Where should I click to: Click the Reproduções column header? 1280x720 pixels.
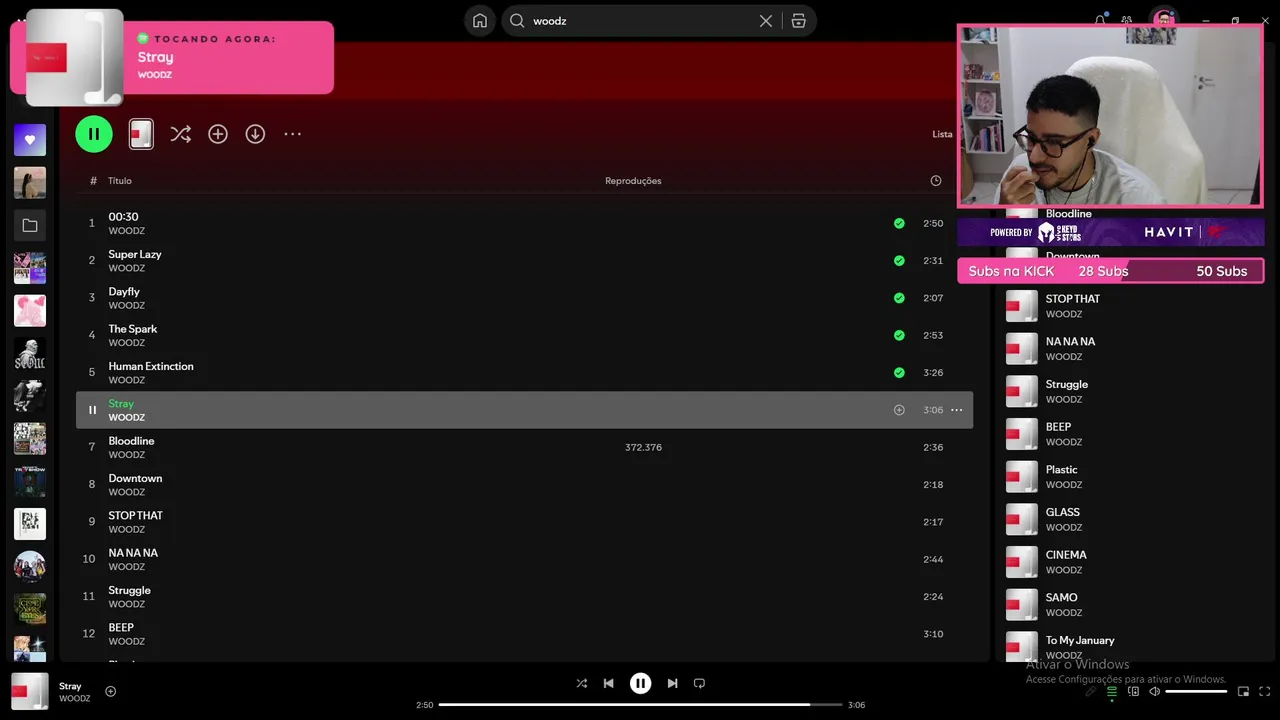[633, 181]
